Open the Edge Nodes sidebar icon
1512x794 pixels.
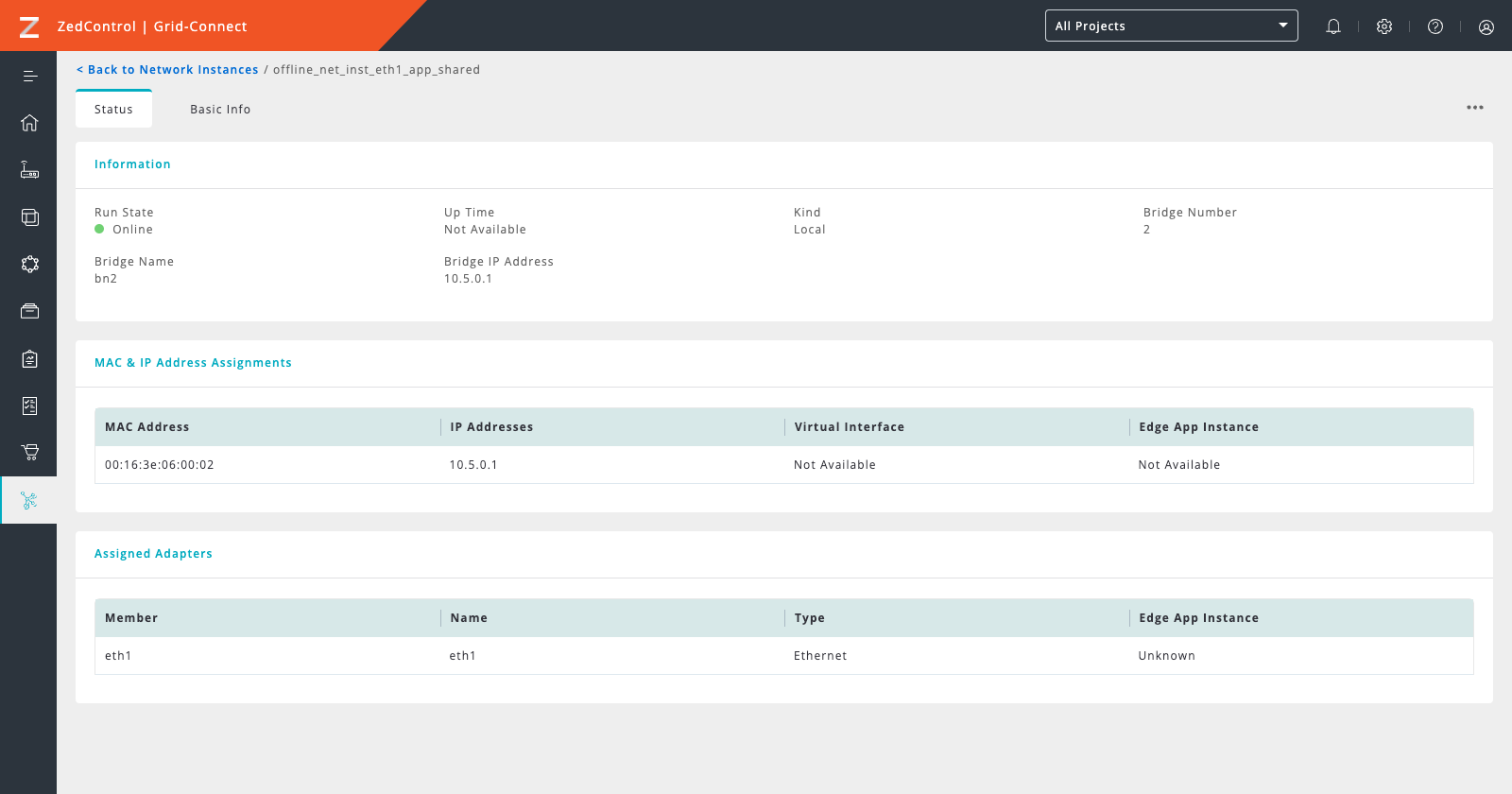30,170
